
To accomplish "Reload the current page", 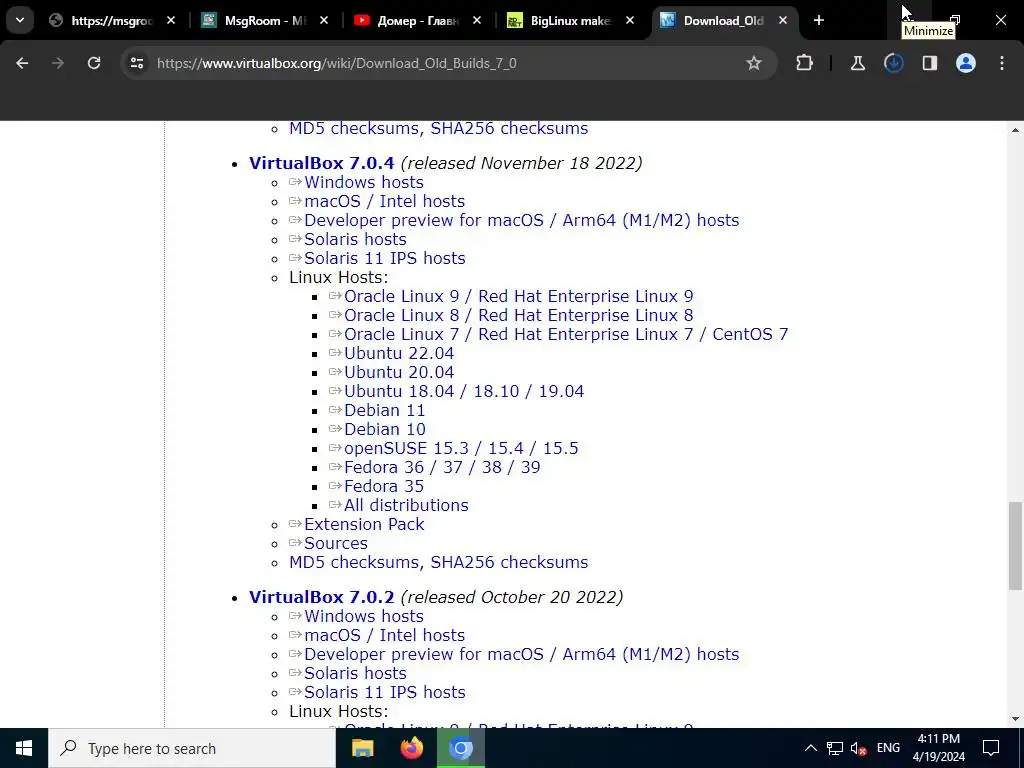I will coord(94,63).
